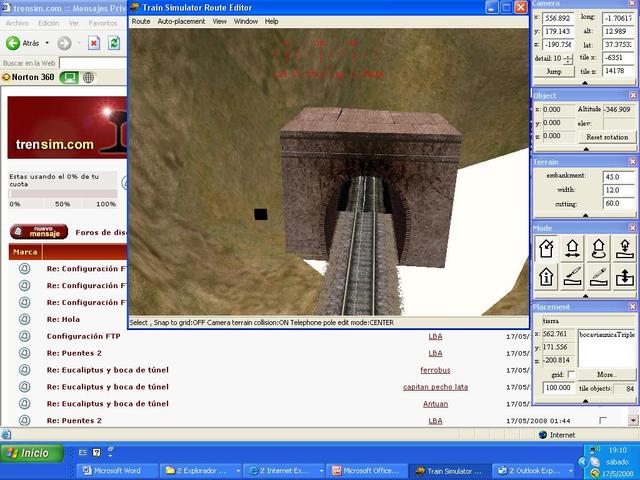Image resolution: width=640 pixels, height=480 pixels.
Task: Select the terrain paint pencil icon
Action: pyautogui.click(x=598, y=276)
